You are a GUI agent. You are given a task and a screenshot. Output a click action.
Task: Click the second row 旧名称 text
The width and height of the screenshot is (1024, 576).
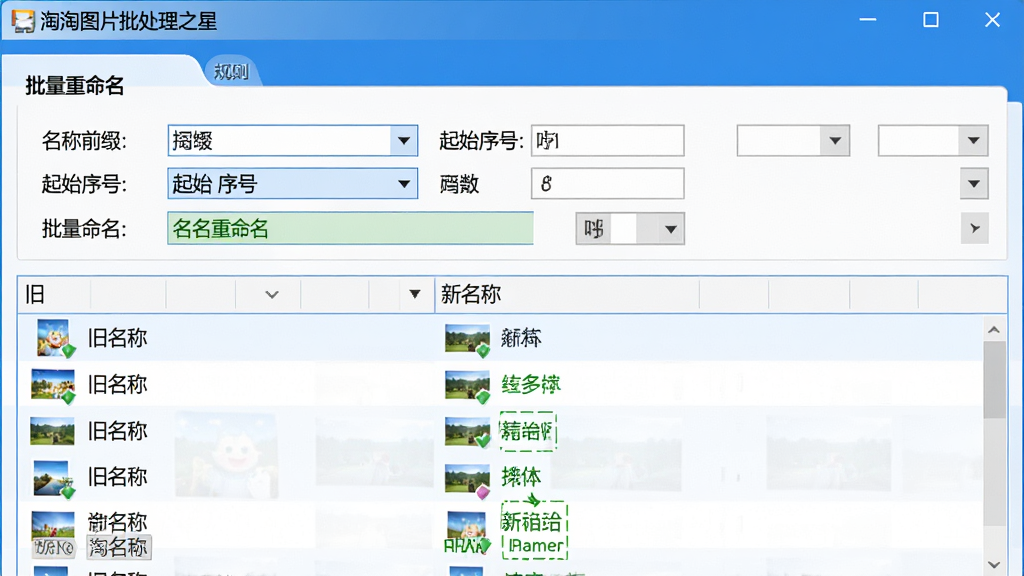coord(118,385)
